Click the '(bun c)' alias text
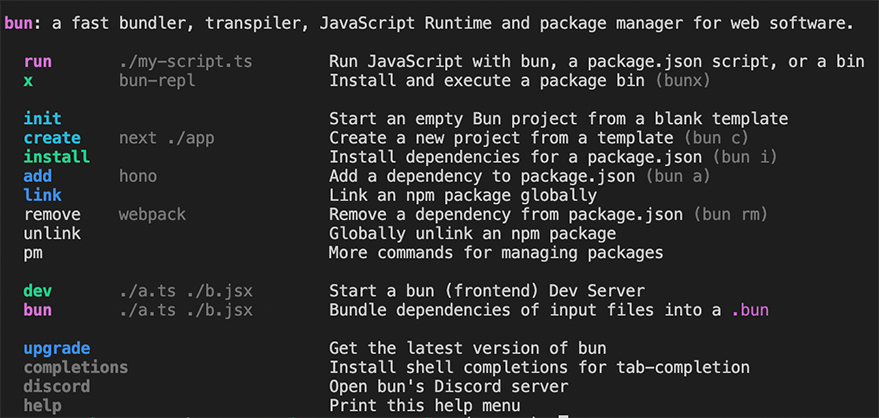 (716, 138)
